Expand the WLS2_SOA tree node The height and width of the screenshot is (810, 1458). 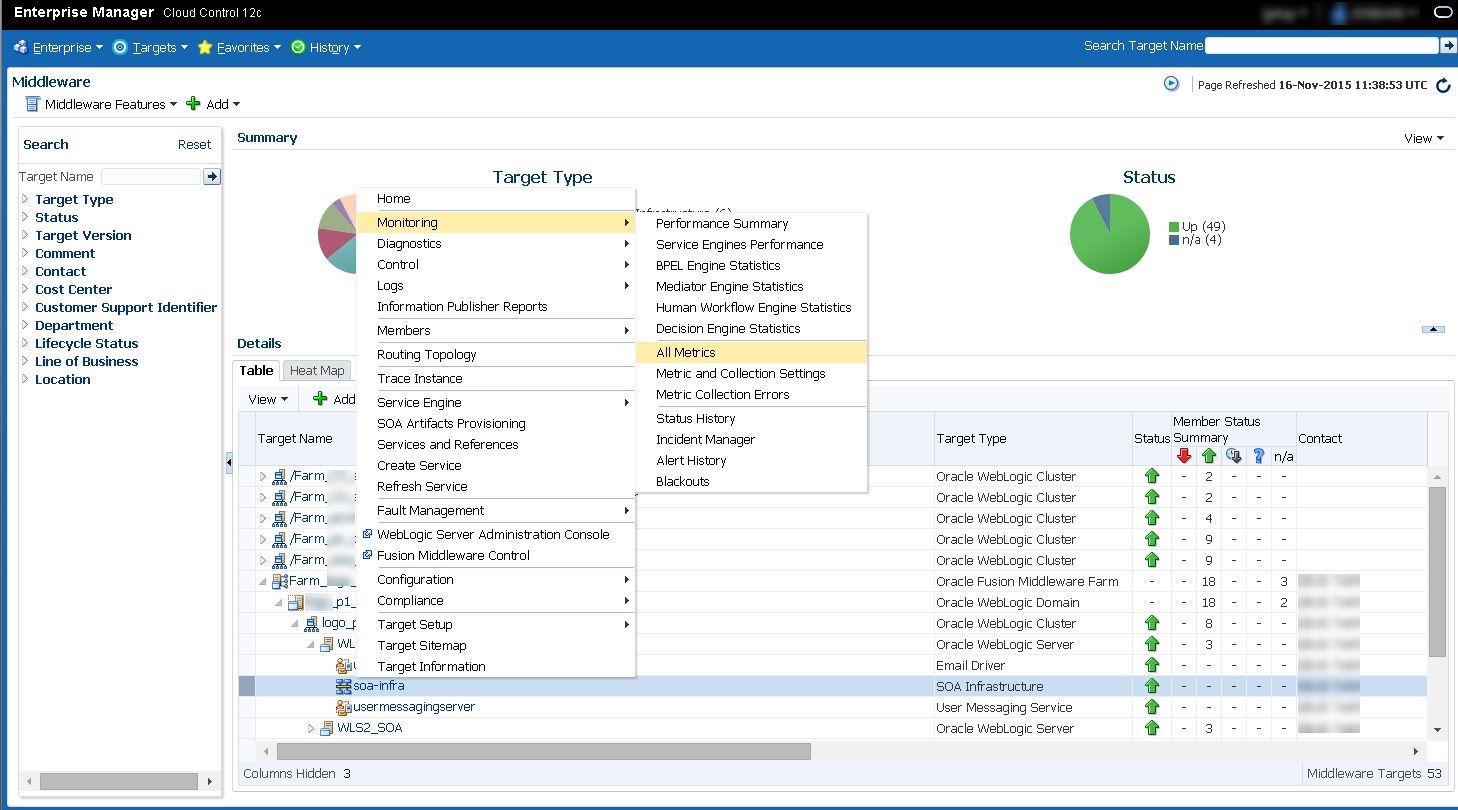point(311,728)
